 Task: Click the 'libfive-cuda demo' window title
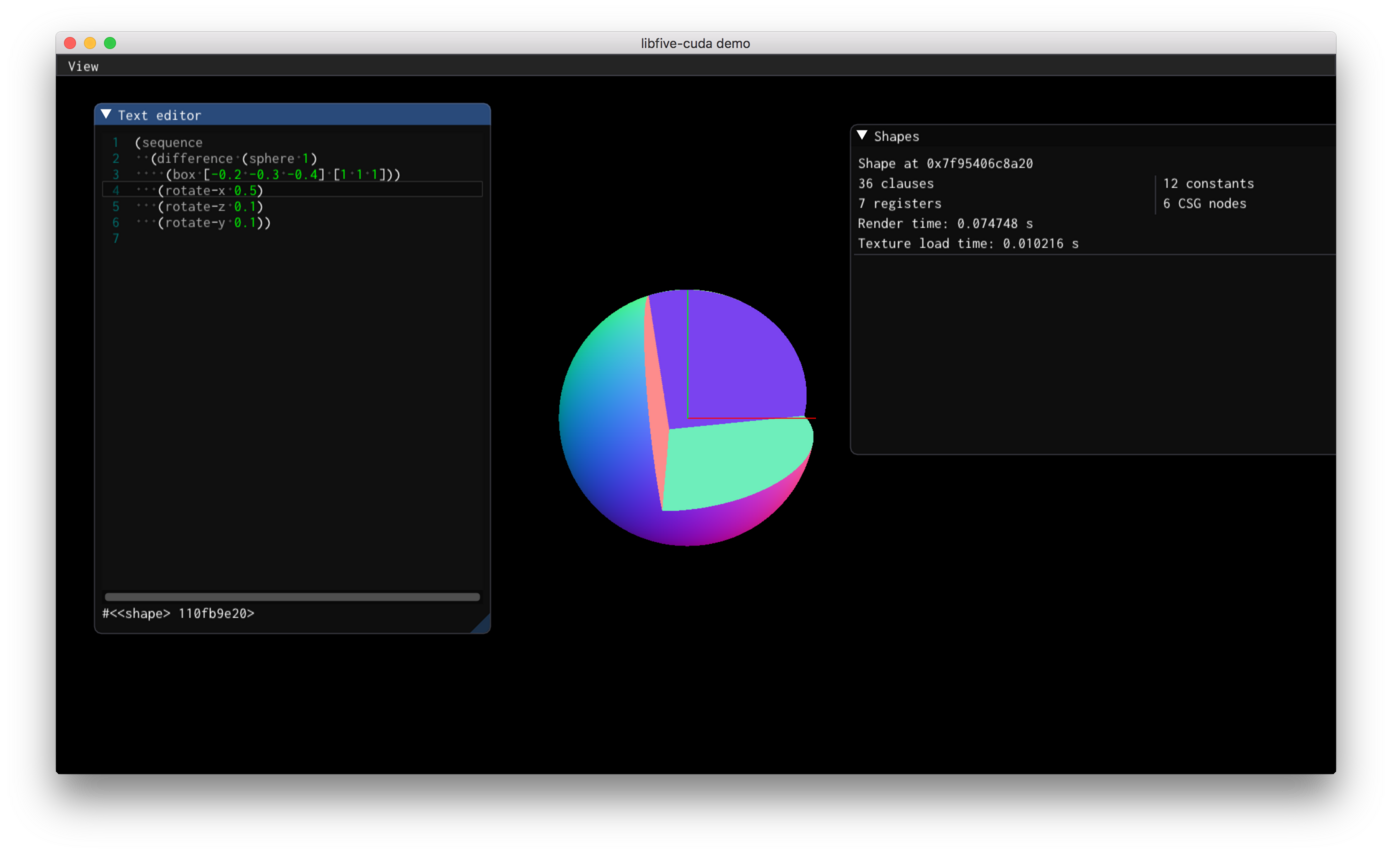[695, 43]
